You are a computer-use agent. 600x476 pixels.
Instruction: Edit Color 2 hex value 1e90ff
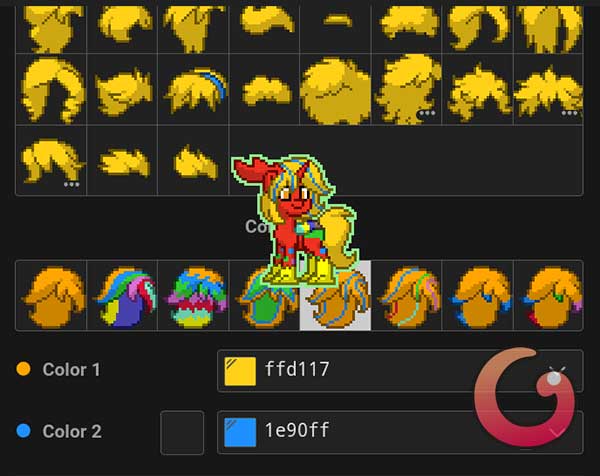tap(297, 430)
